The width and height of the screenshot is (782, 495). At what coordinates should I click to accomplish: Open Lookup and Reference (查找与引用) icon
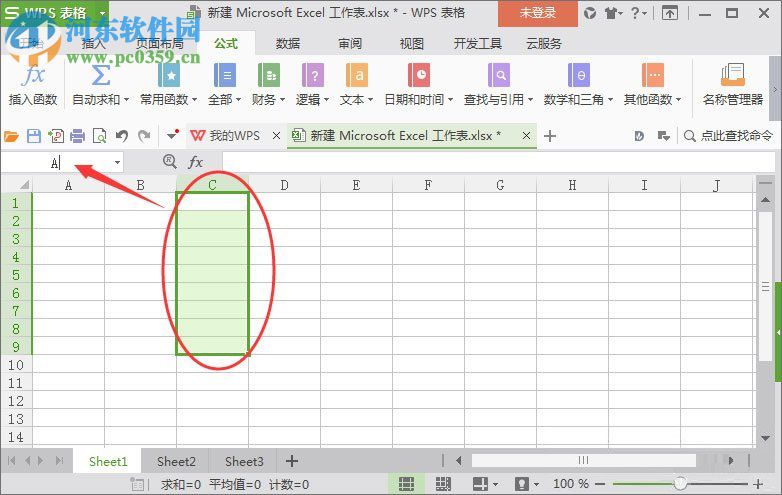tap(499, 75)
